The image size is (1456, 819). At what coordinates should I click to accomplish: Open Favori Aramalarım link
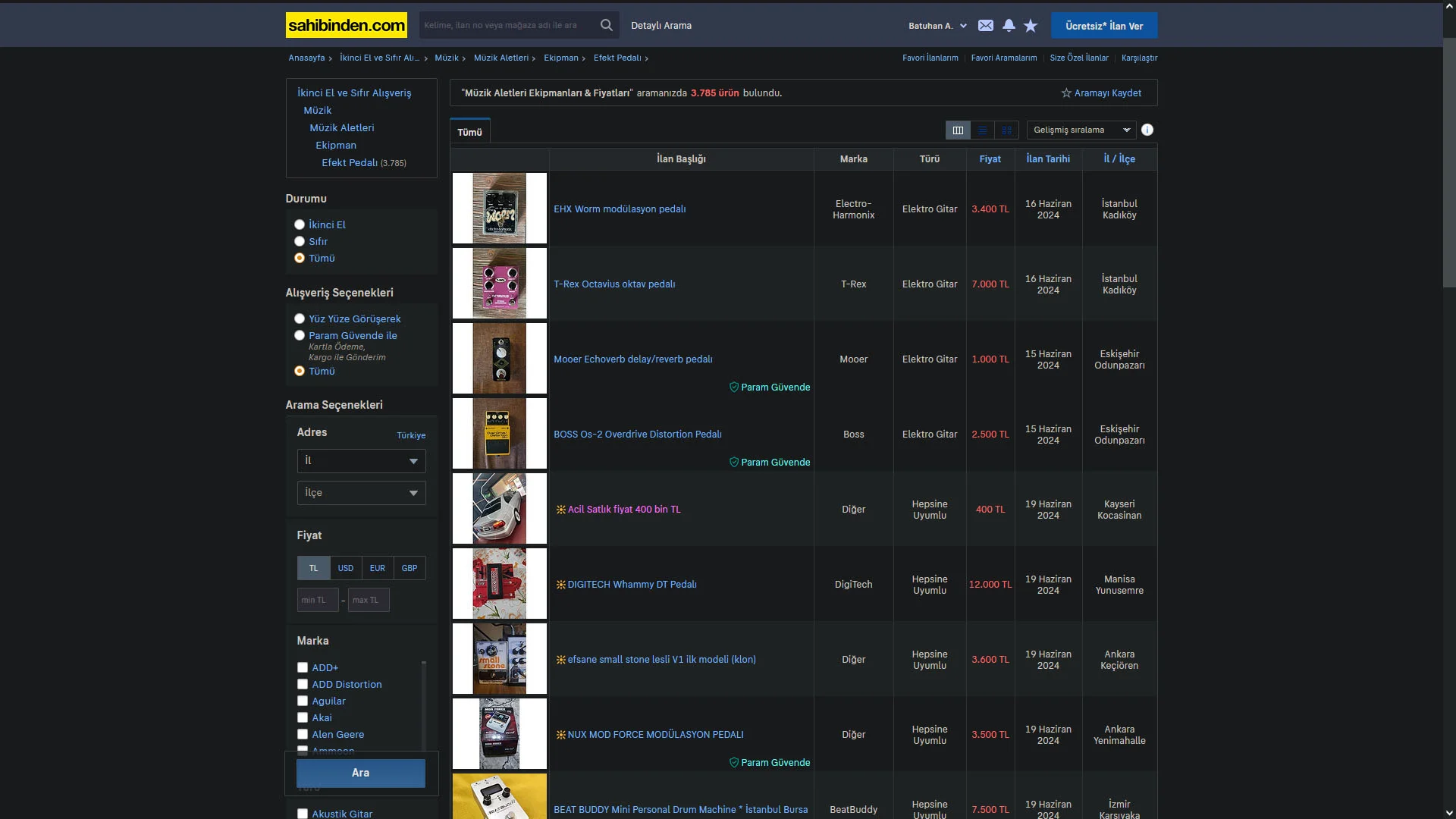[1004, 58]
